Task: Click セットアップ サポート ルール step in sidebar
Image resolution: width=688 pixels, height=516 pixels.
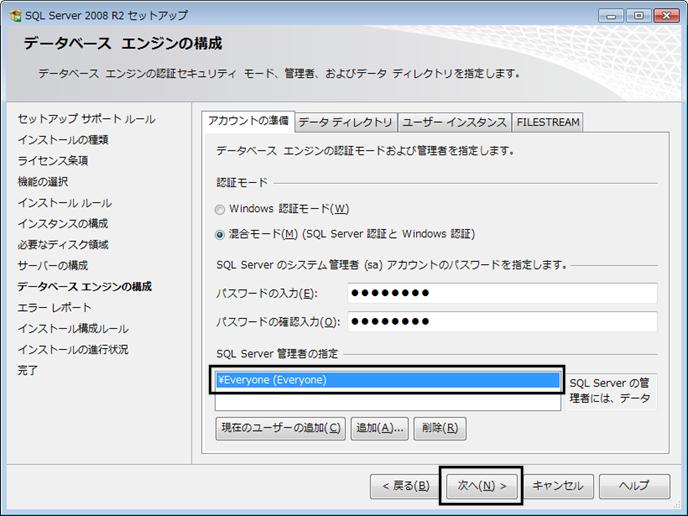Action: (x=86, y=119)
